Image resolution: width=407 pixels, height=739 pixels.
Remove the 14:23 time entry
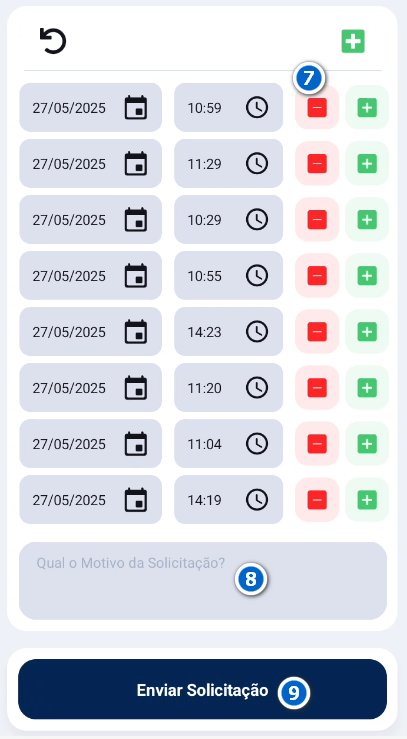317,332
